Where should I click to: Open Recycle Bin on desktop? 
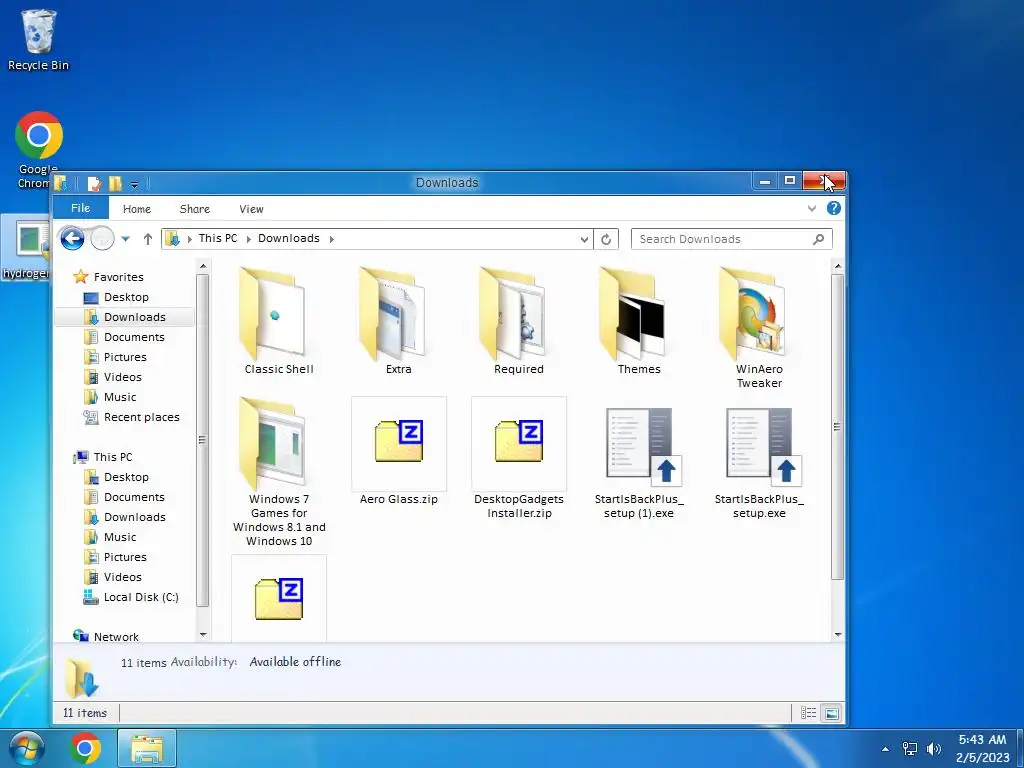tap(38, 40)
